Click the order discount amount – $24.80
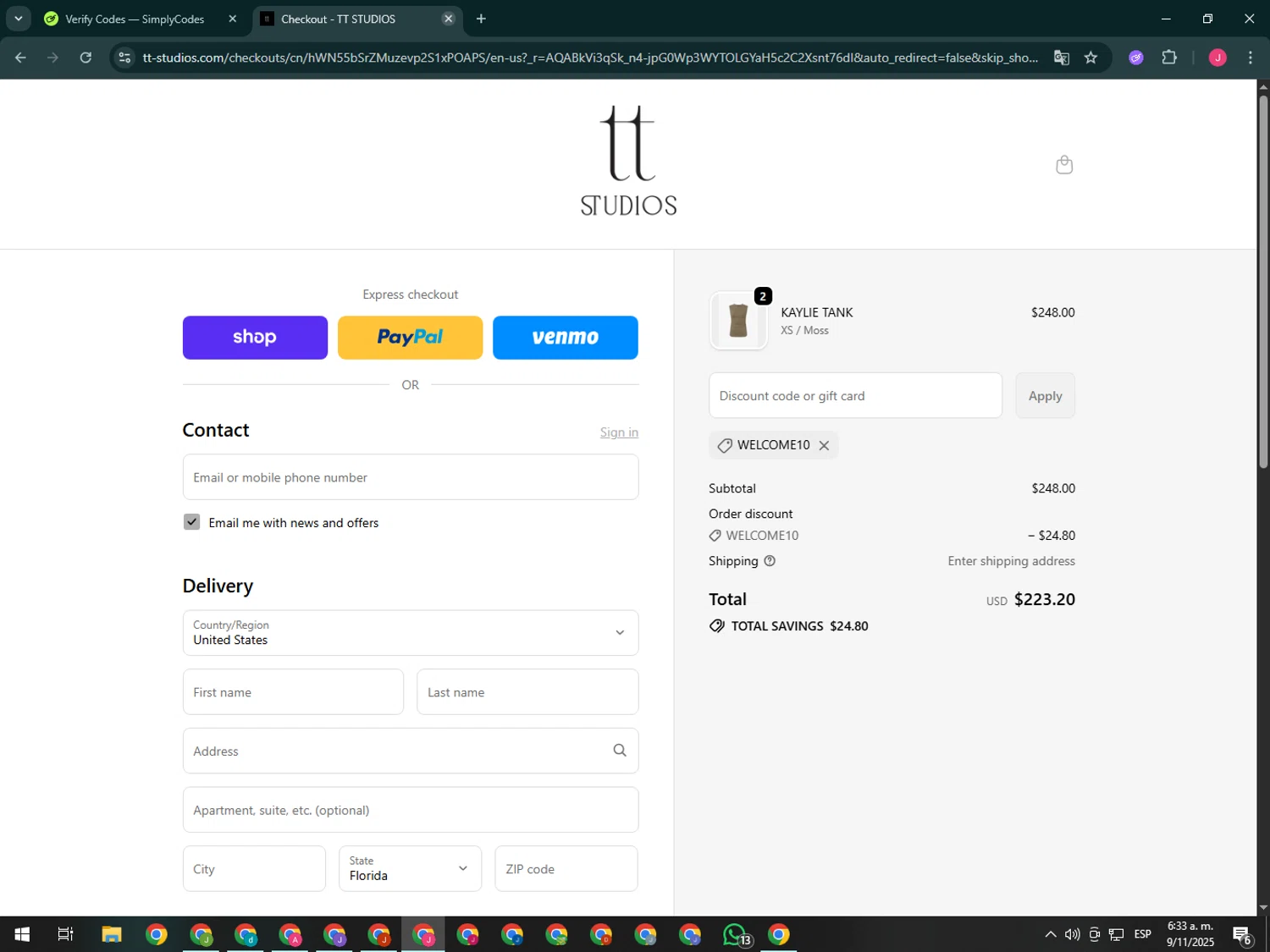This screenshot has width=1270, height=952. point(1052,536)
